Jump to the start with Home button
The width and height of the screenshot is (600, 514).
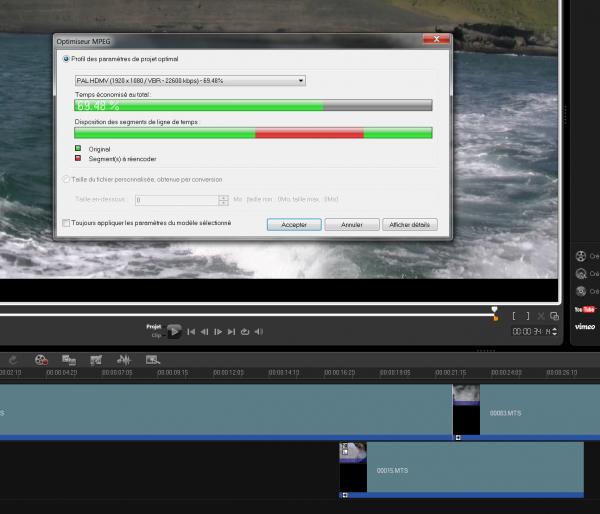[191, 332]
